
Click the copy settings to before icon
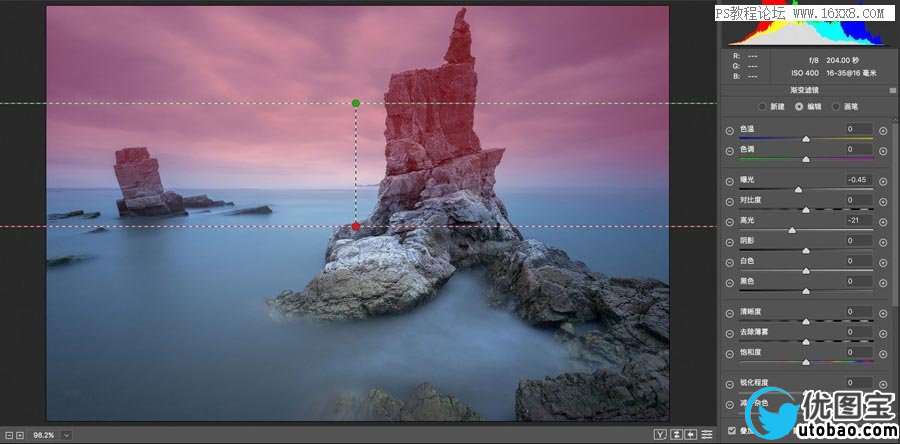pos(692,434)
